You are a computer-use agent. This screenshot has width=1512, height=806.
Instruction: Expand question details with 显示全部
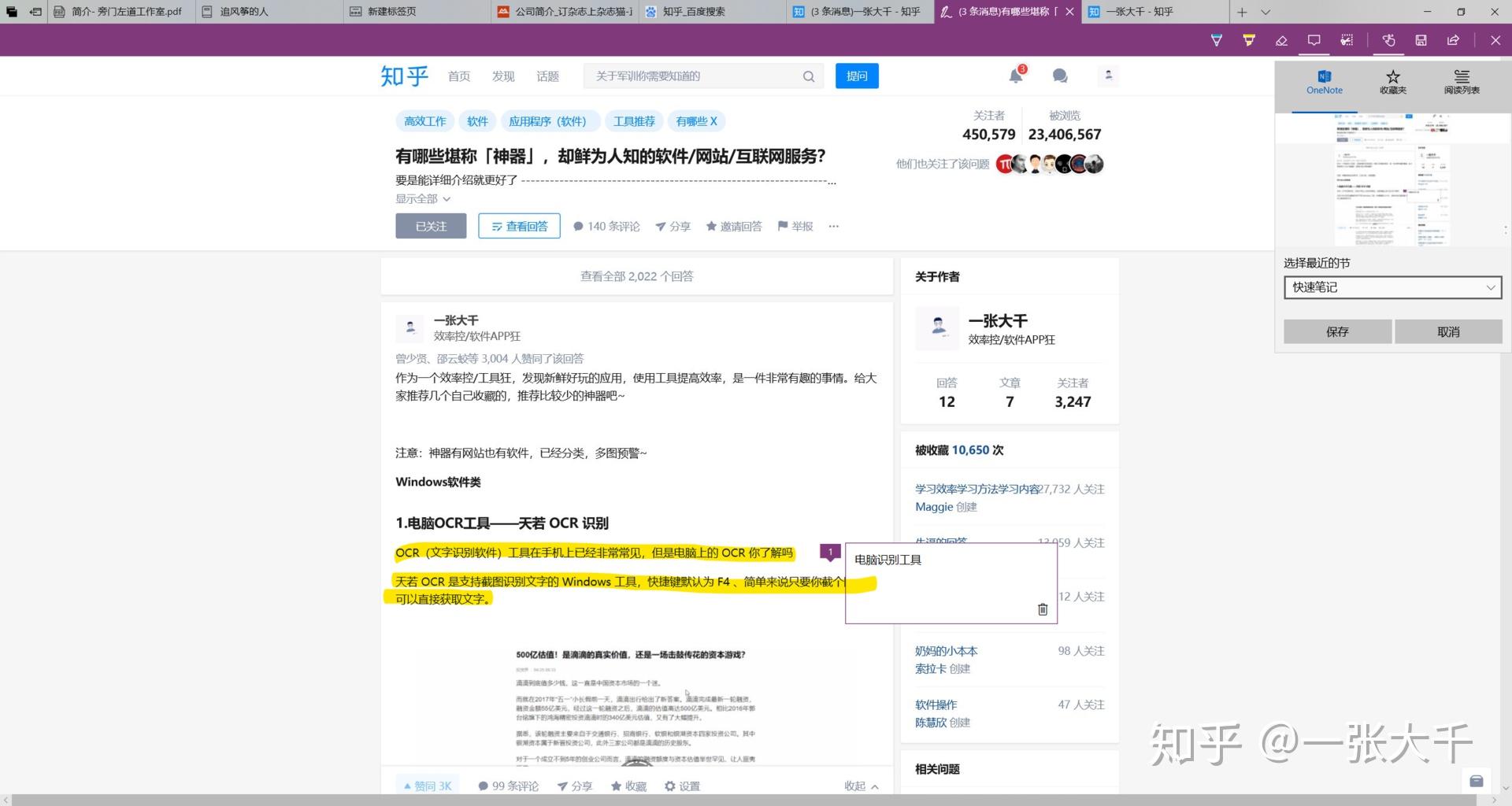click(423, 199)
